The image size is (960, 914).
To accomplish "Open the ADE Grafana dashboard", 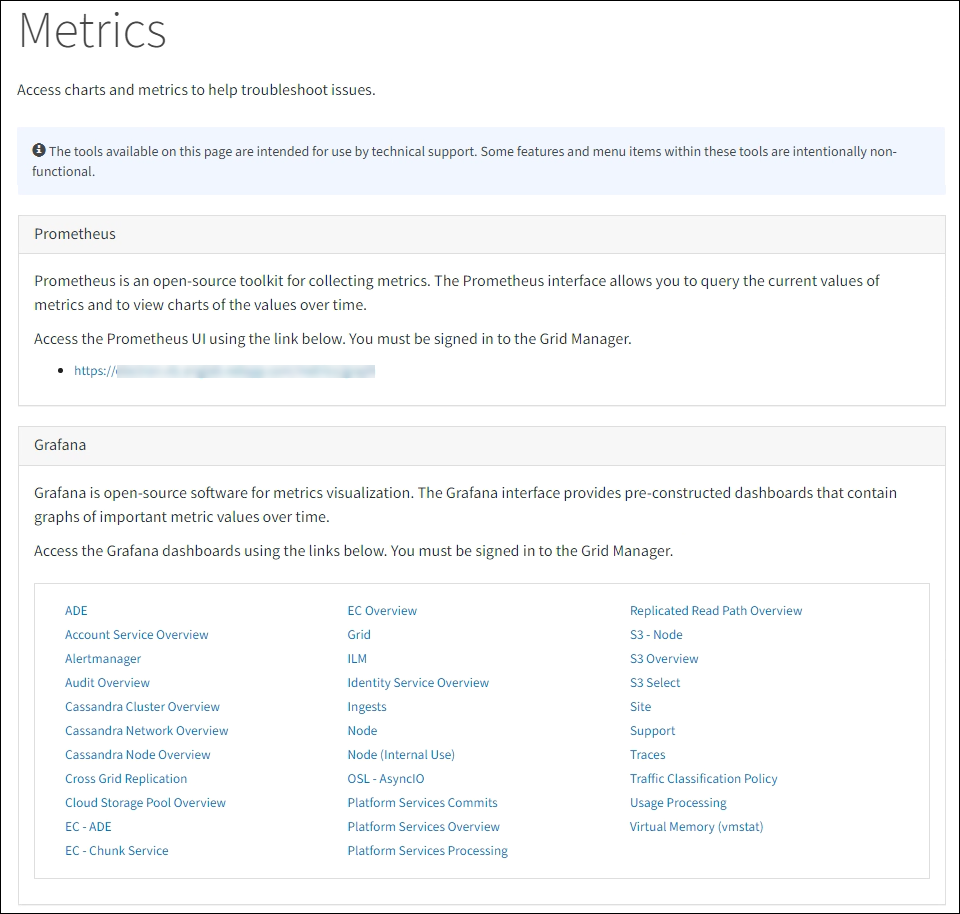I will click(76, 611).
